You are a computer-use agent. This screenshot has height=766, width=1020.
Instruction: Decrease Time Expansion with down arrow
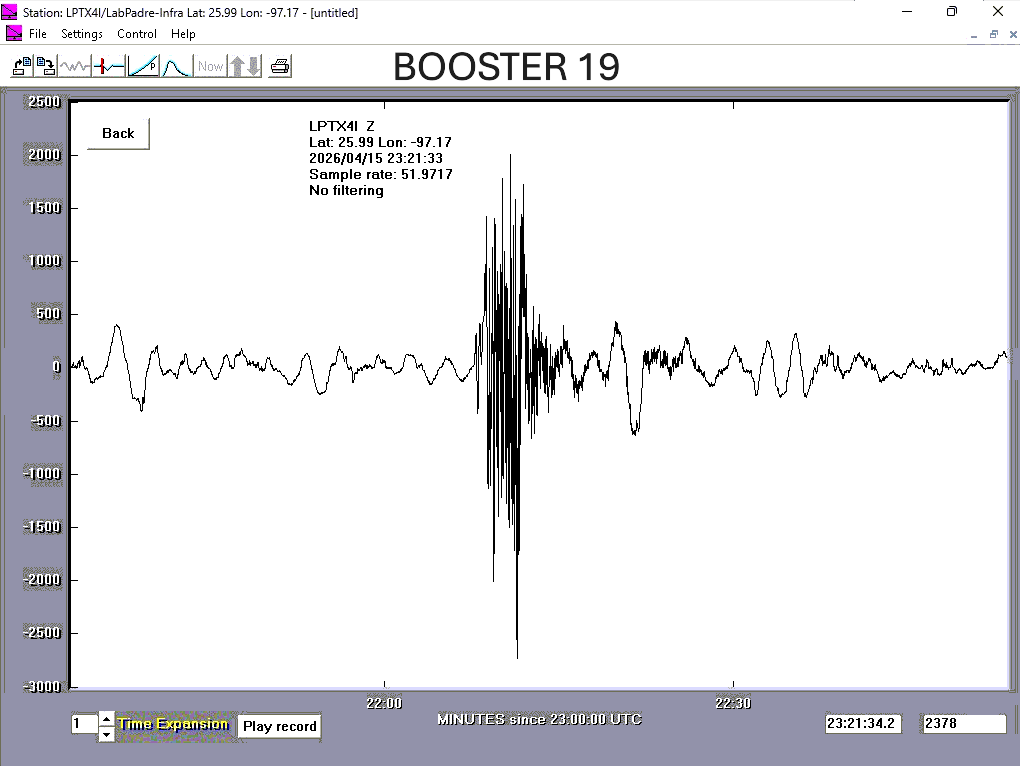tap(106, 735)
